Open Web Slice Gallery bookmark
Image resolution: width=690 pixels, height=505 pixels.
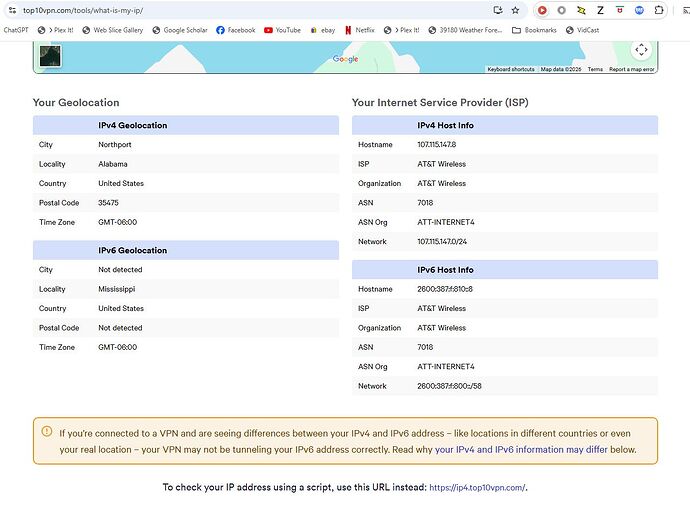[x=113, y=30]
